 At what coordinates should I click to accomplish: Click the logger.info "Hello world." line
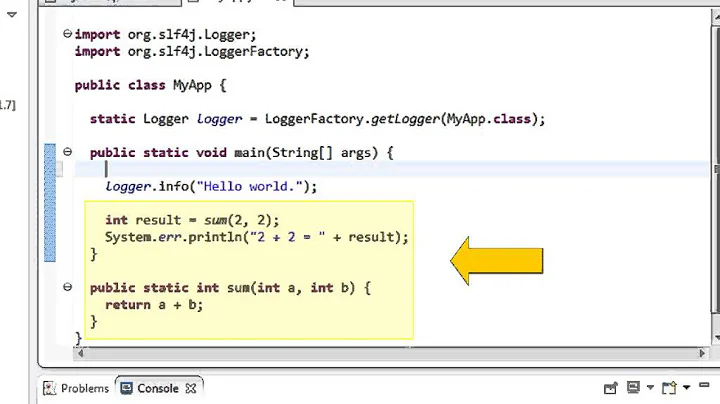210,186
